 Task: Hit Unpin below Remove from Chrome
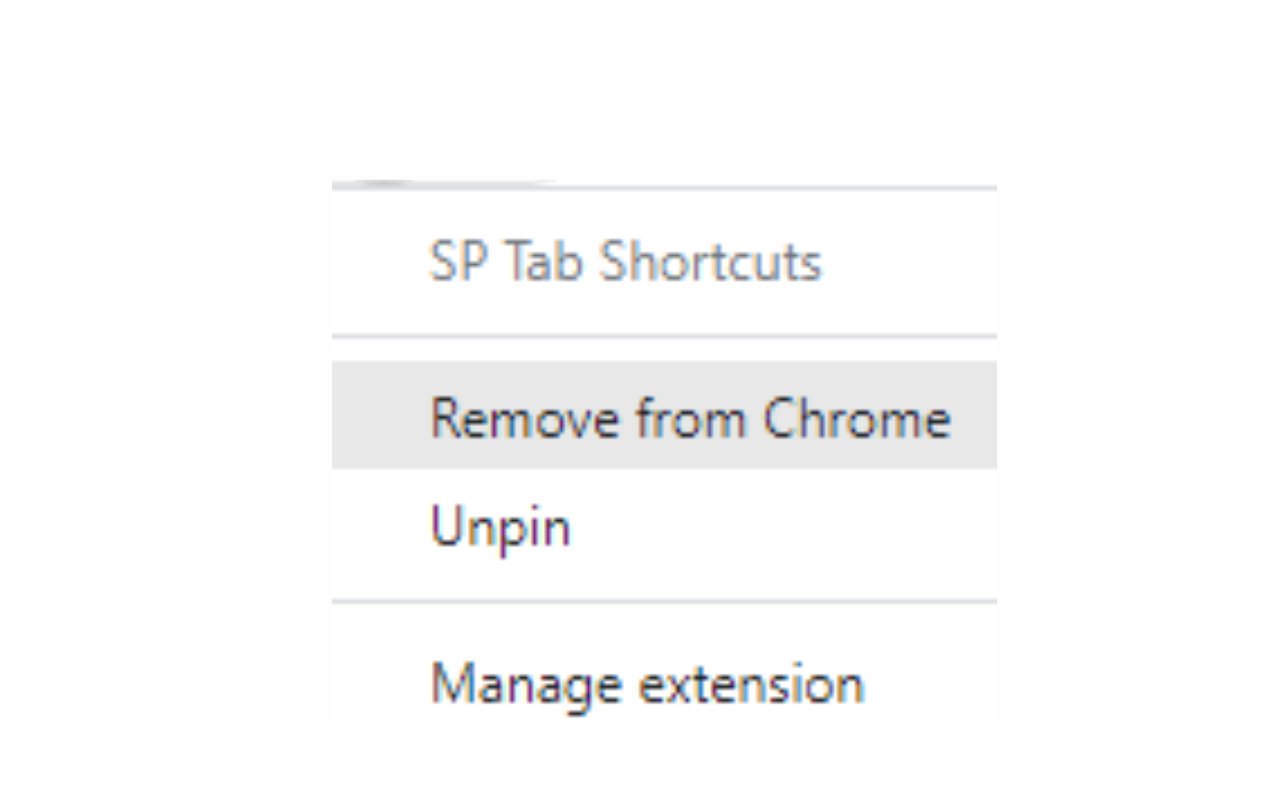point(500,526)
